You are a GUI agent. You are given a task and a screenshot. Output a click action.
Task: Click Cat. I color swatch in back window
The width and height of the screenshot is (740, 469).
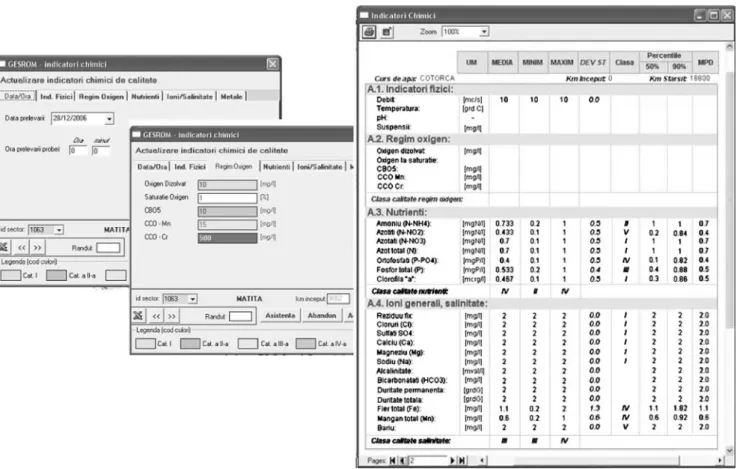point(10,276)
